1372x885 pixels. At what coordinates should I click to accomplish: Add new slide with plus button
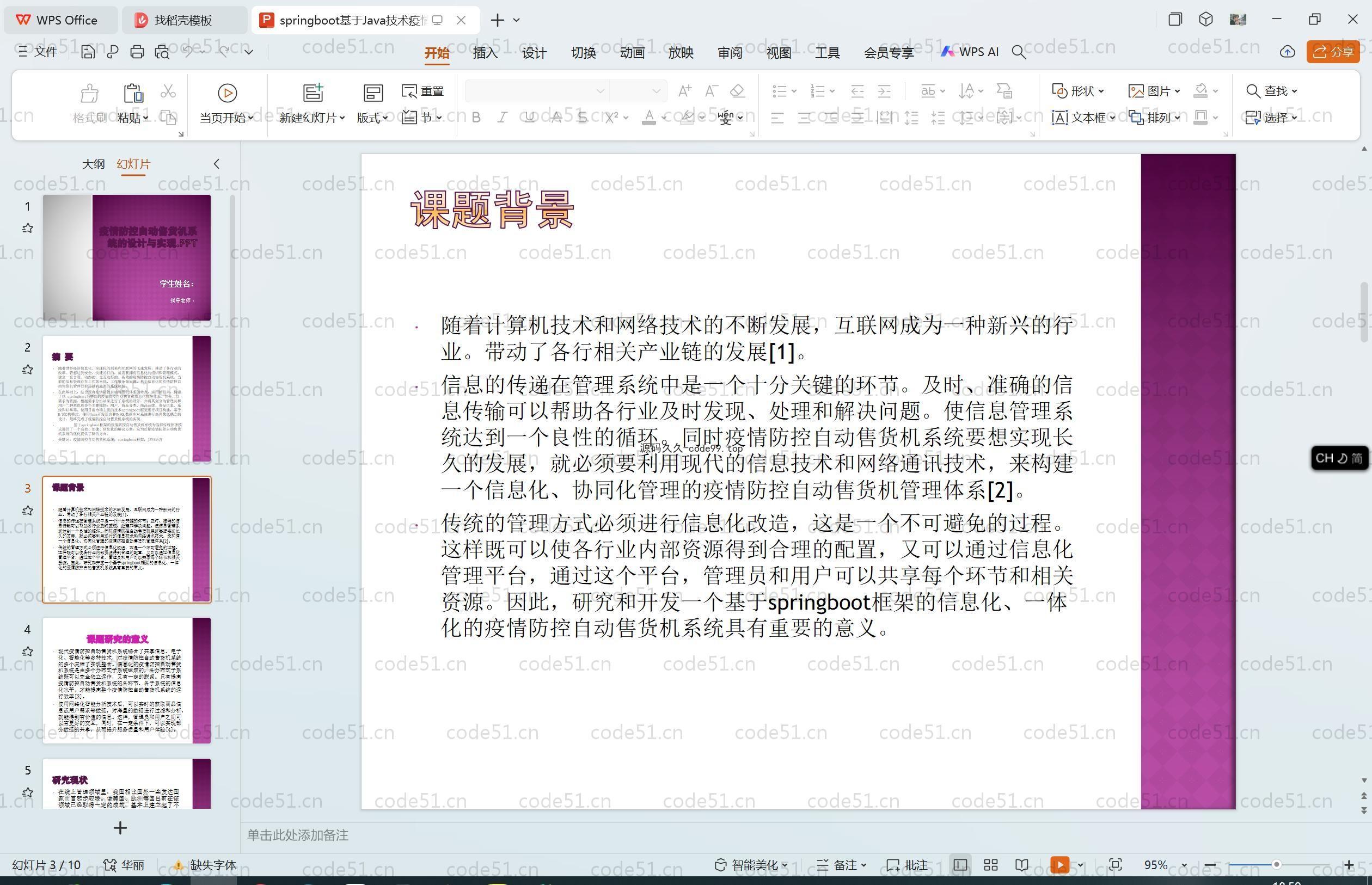pos(120,828)
